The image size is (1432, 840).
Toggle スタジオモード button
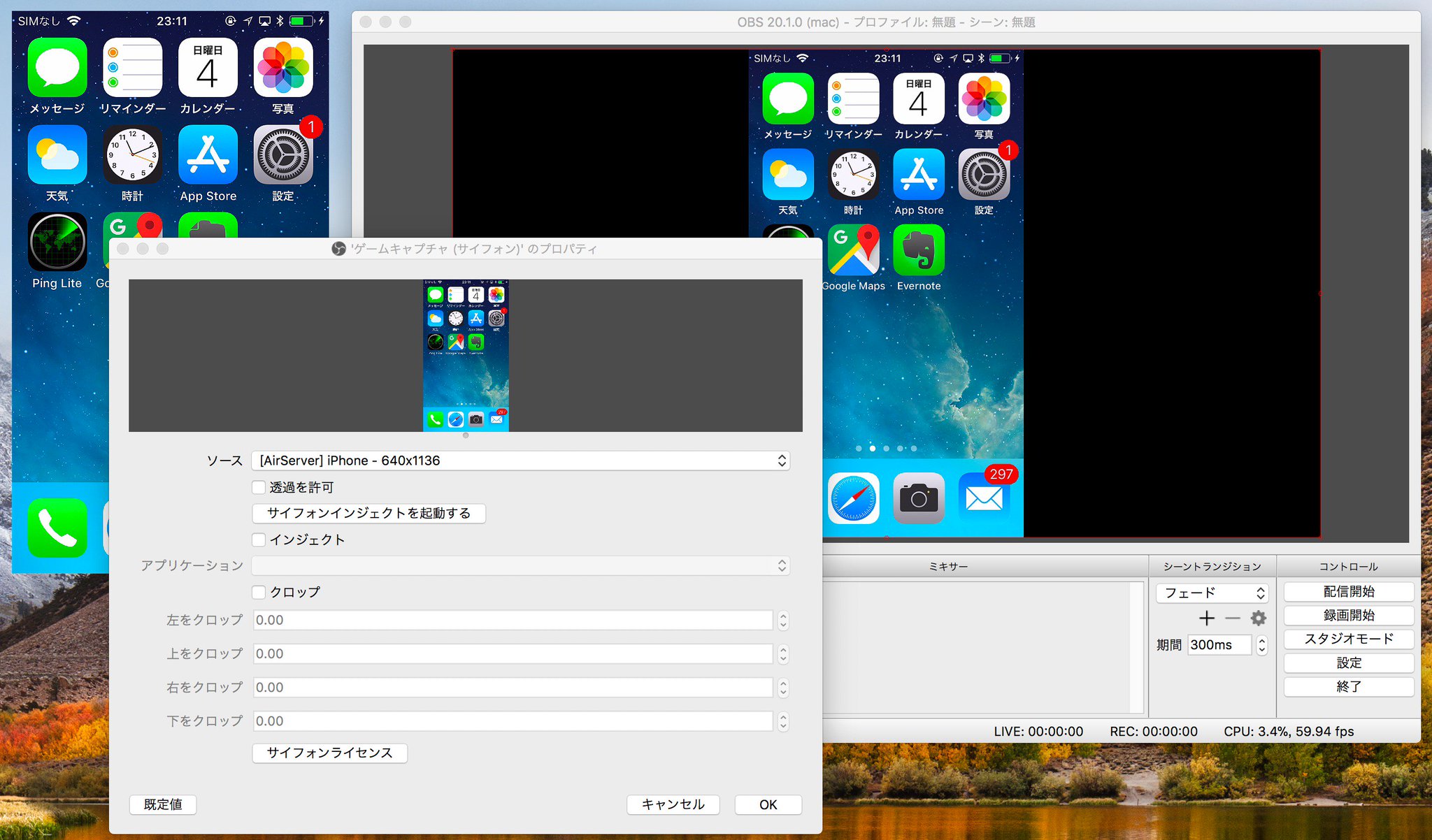(x=1349, y=639)
